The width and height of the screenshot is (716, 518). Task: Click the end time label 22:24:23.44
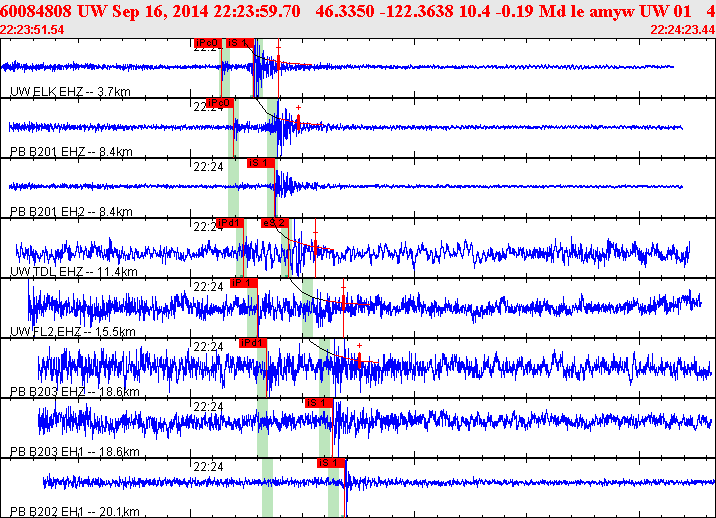682,29
